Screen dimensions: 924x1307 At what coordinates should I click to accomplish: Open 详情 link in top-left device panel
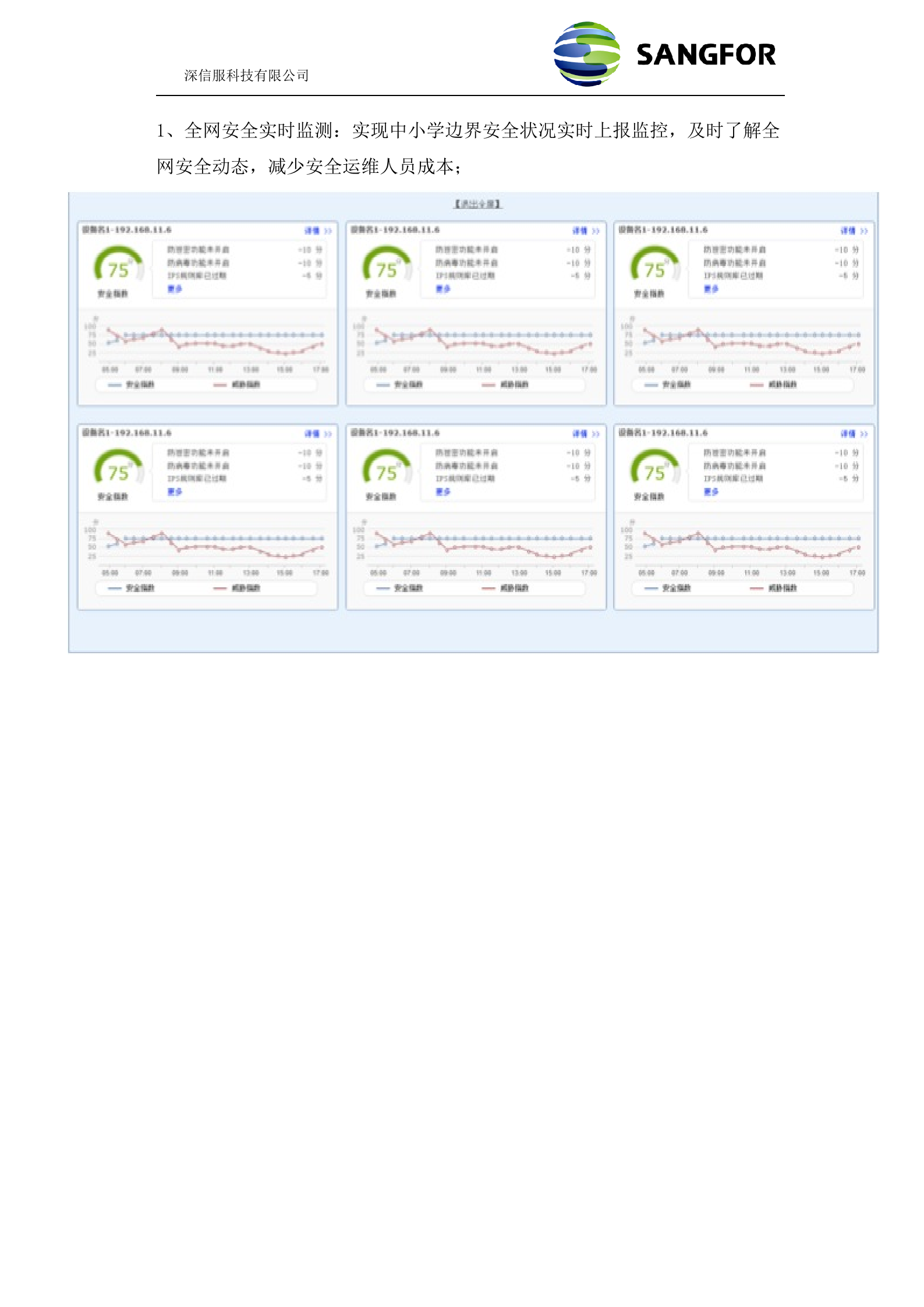pyautogui.click(x=313, y=231)
